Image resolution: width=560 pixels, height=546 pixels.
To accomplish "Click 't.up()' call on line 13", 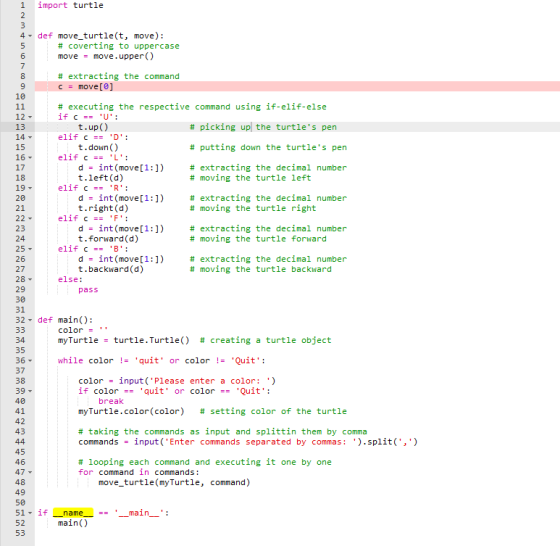I will [93, 127].
